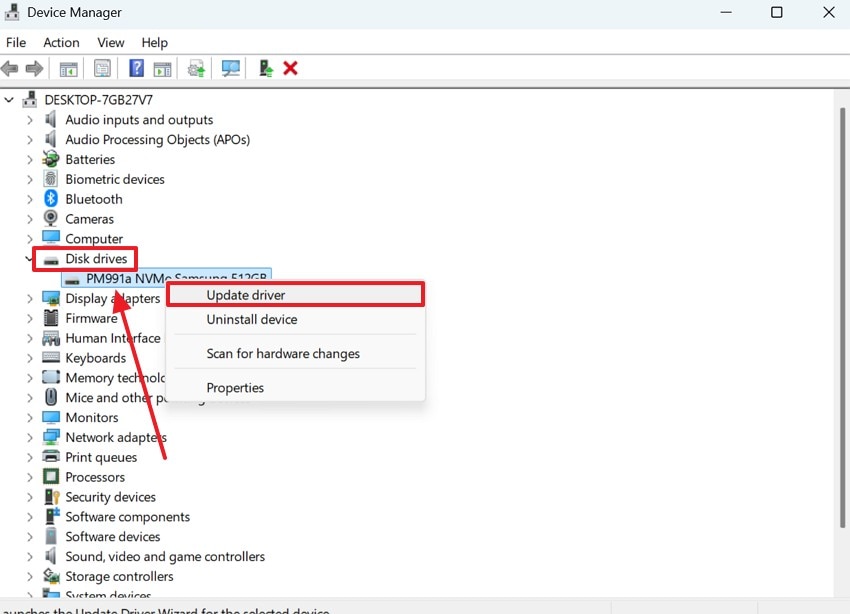Click the Software components icon
This screenshot has height=614, width=850.
pyautogui.click(x=51, y=516)
